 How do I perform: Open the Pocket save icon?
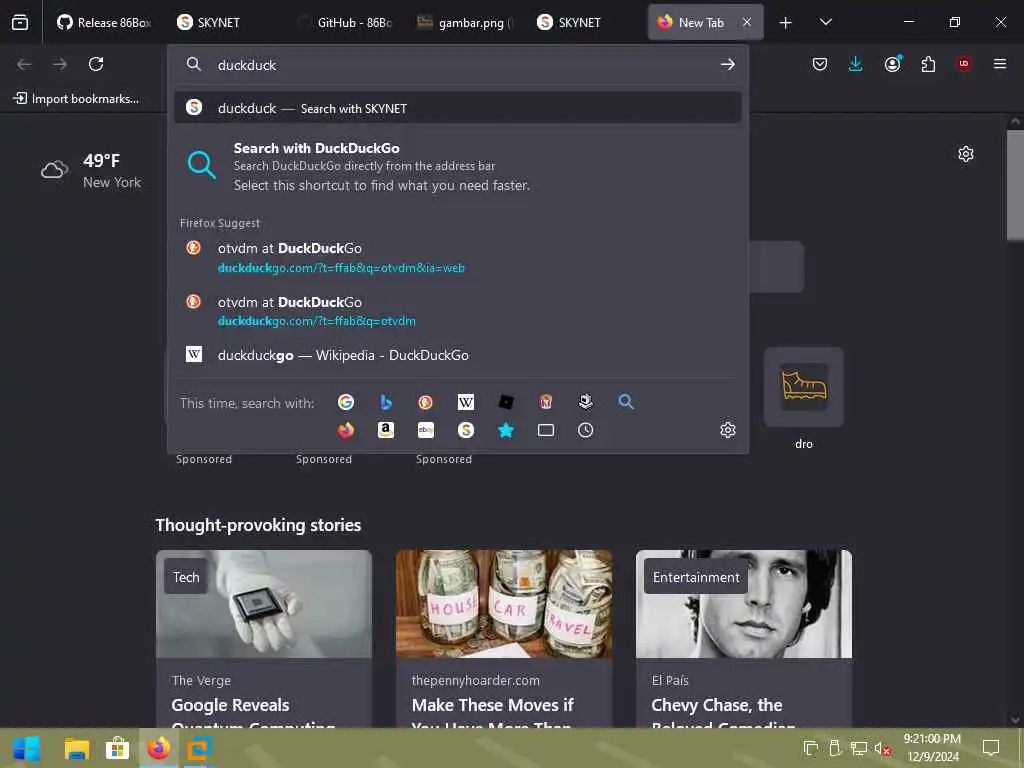point(820,64)
